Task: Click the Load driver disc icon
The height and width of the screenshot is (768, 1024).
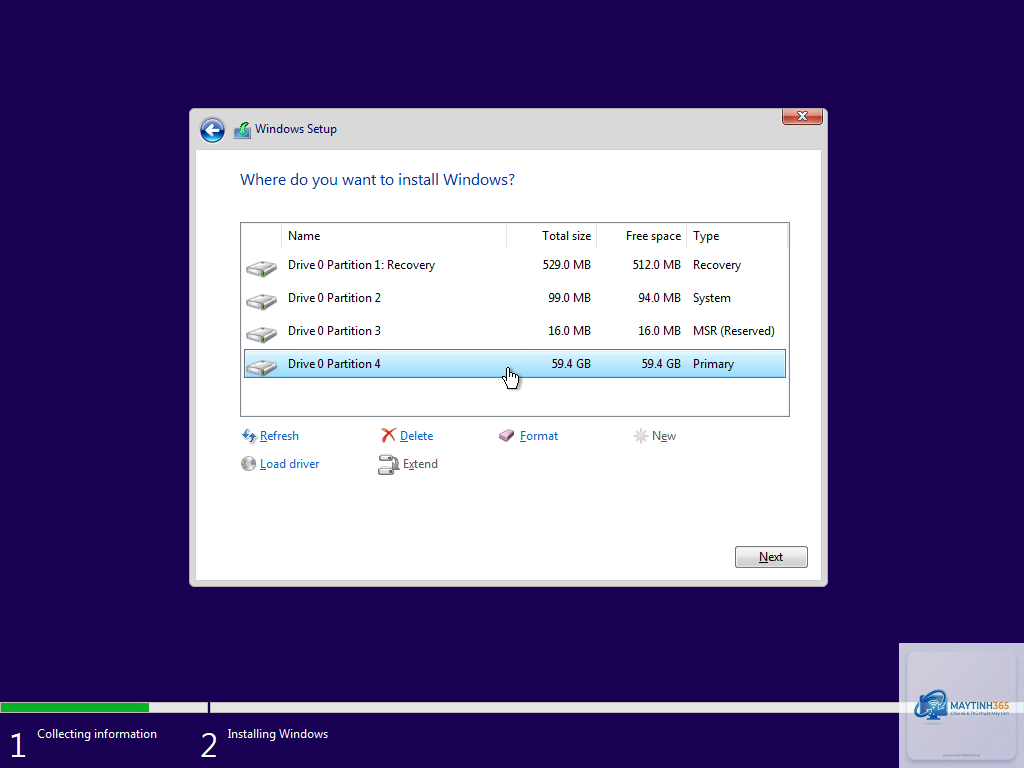Action: pyautogui.click(x=248, y=464)
